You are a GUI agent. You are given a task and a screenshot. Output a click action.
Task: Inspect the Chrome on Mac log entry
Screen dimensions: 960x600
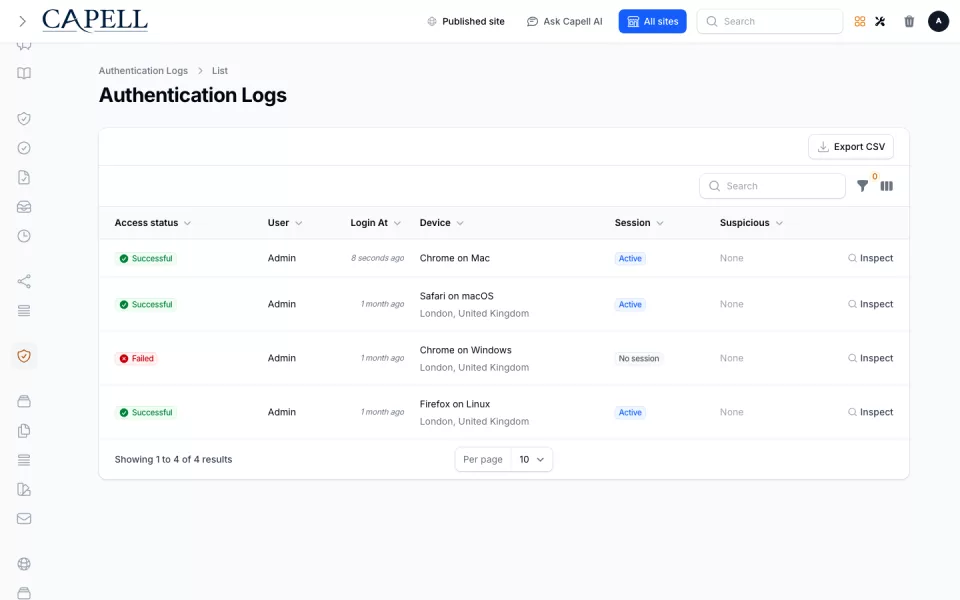pos(870,258)
